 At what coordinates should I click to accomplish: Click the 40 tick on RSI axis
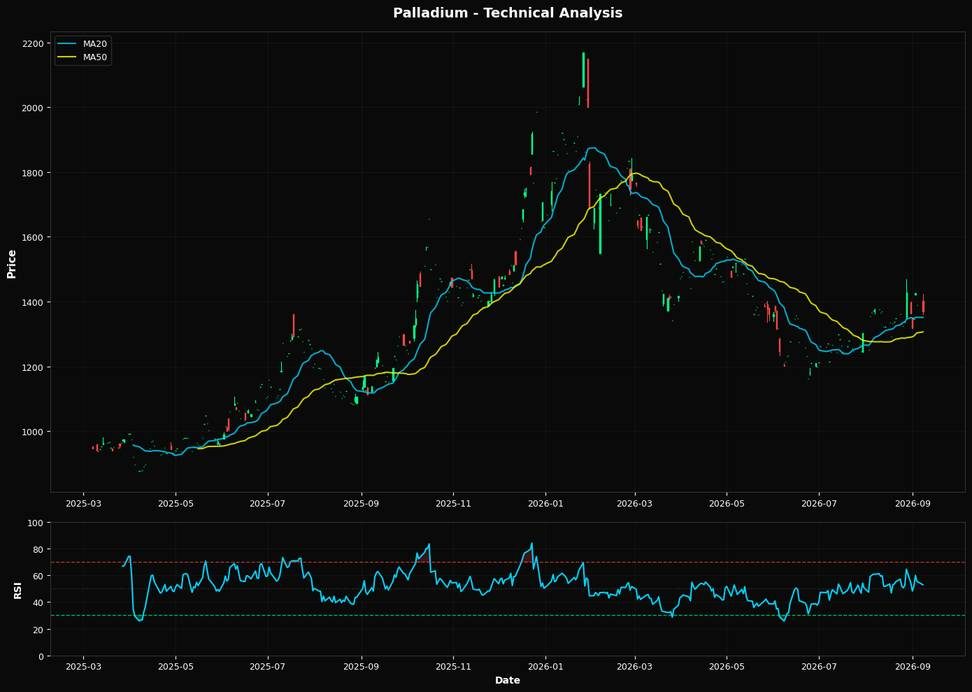click(38, 603)
